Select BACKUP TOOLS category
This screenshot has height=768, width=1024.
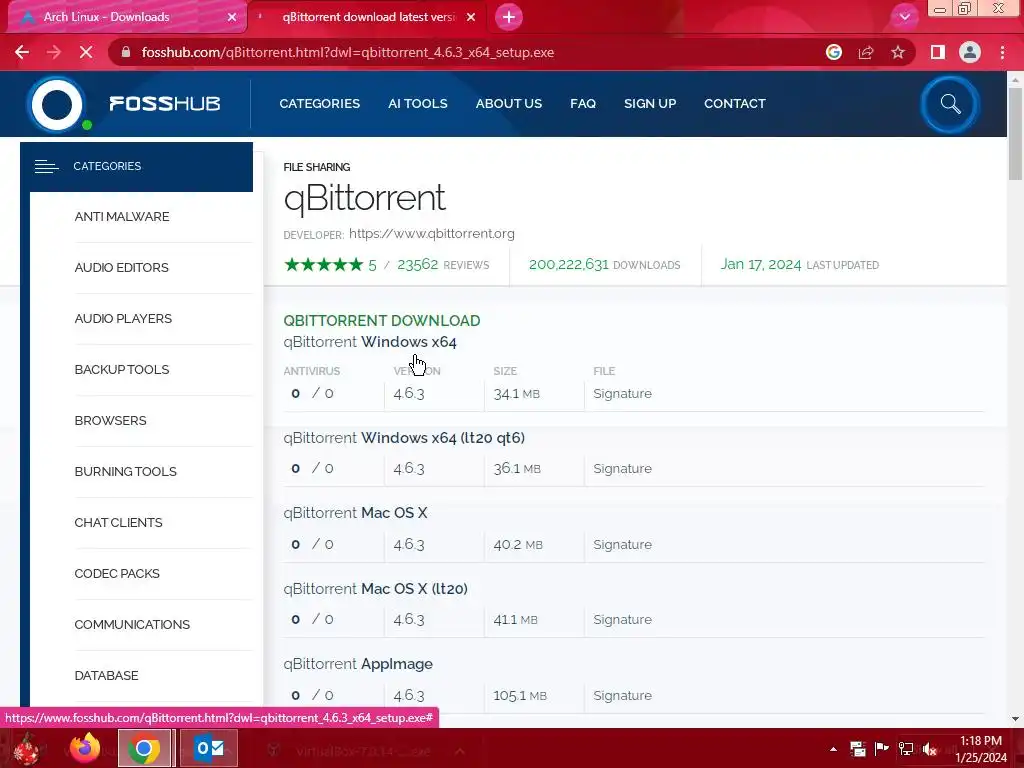[x=121, y=370]
